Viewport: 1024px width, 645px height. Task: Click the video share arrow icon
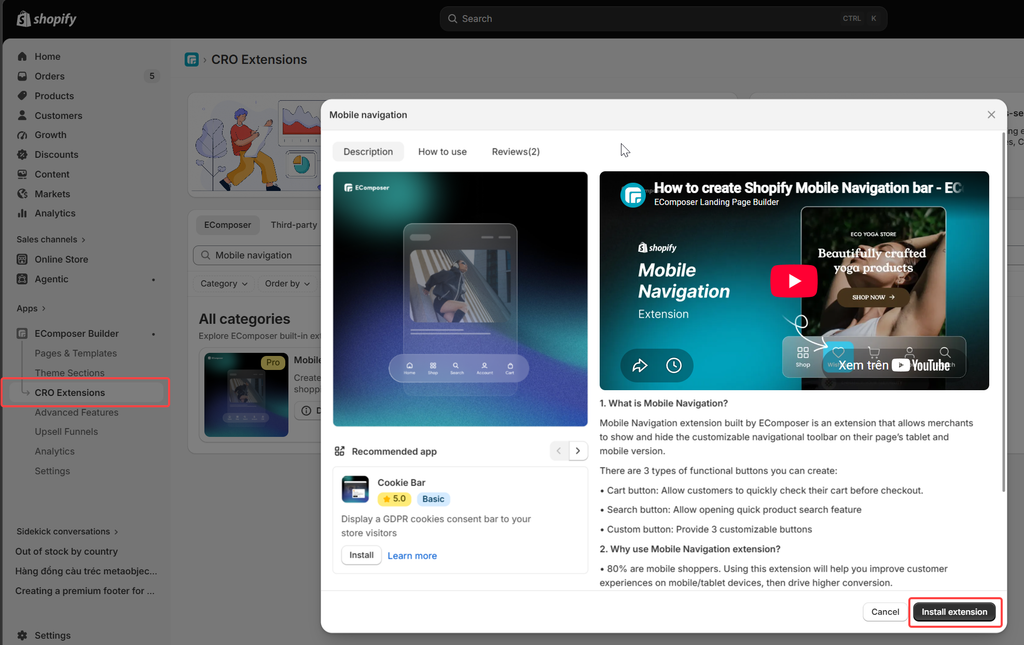[x=639, y=366]
